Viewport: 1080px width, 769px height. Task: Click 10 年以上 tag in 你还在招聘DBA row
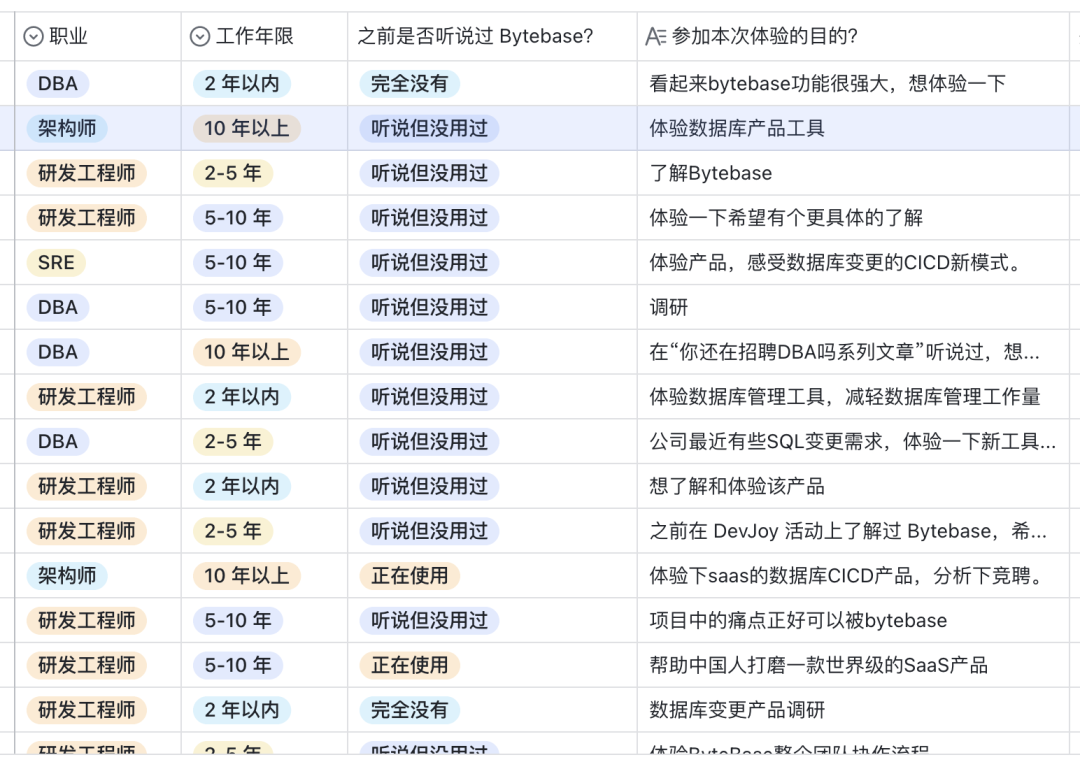247,352
